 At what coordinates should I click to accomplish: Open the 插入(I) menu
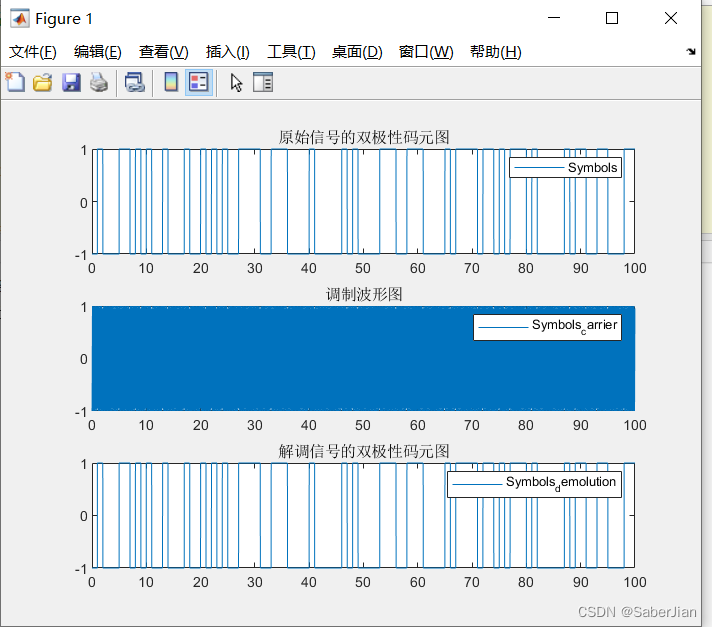pyautogui.click(x=227, y=52)
